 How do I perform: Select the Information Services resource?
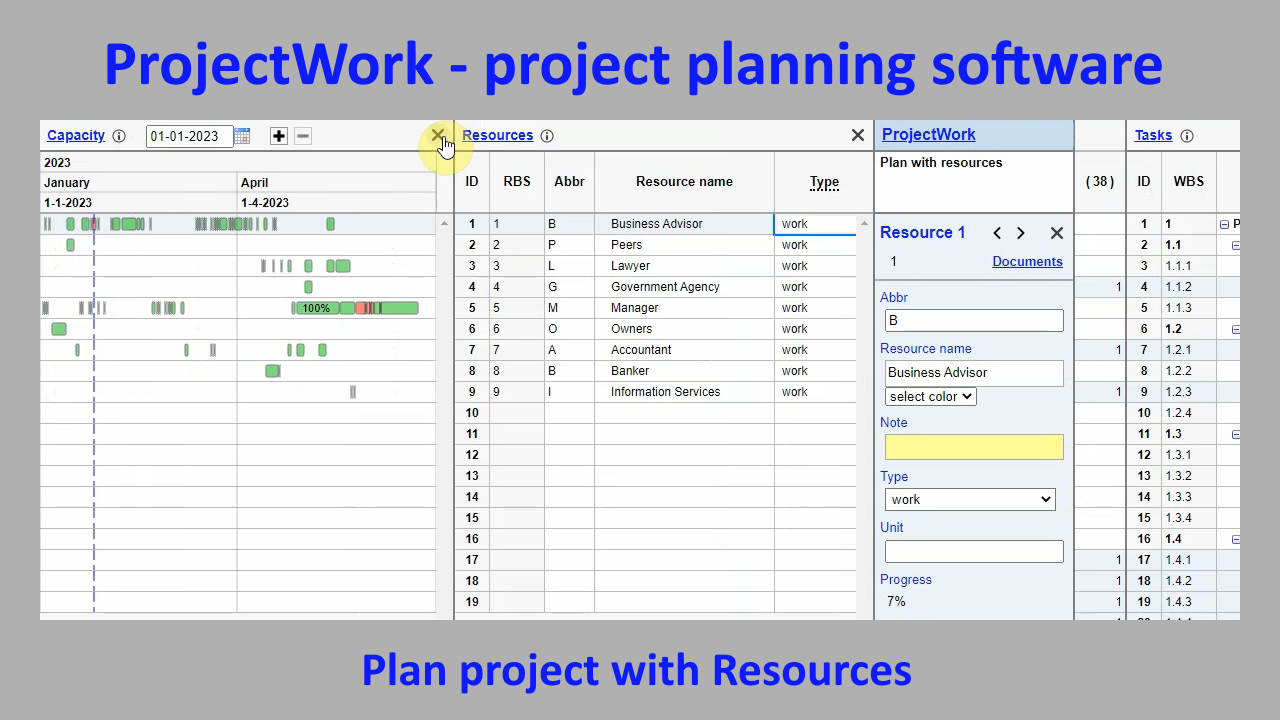tap(665, 392)
